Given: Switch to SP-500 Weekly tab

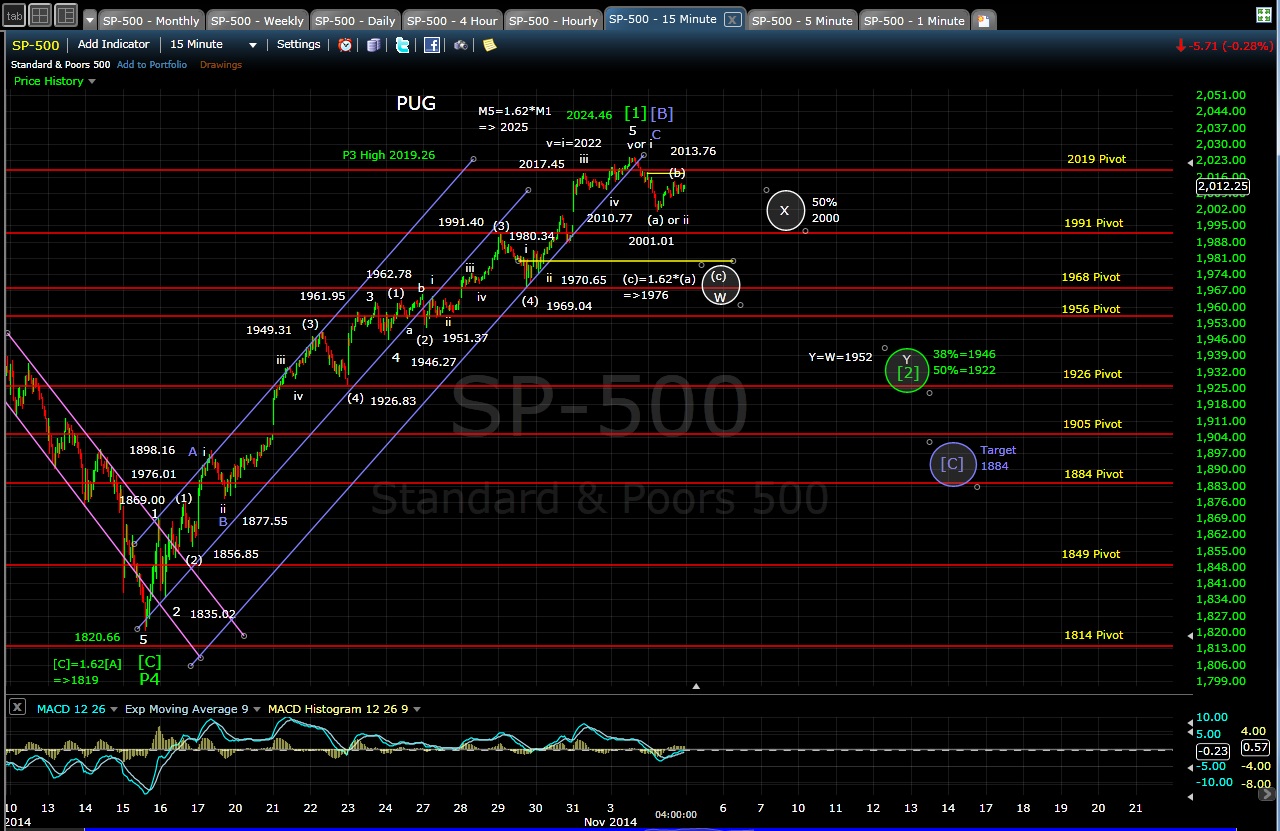Looking at the screenshot, I should [258, 20].
